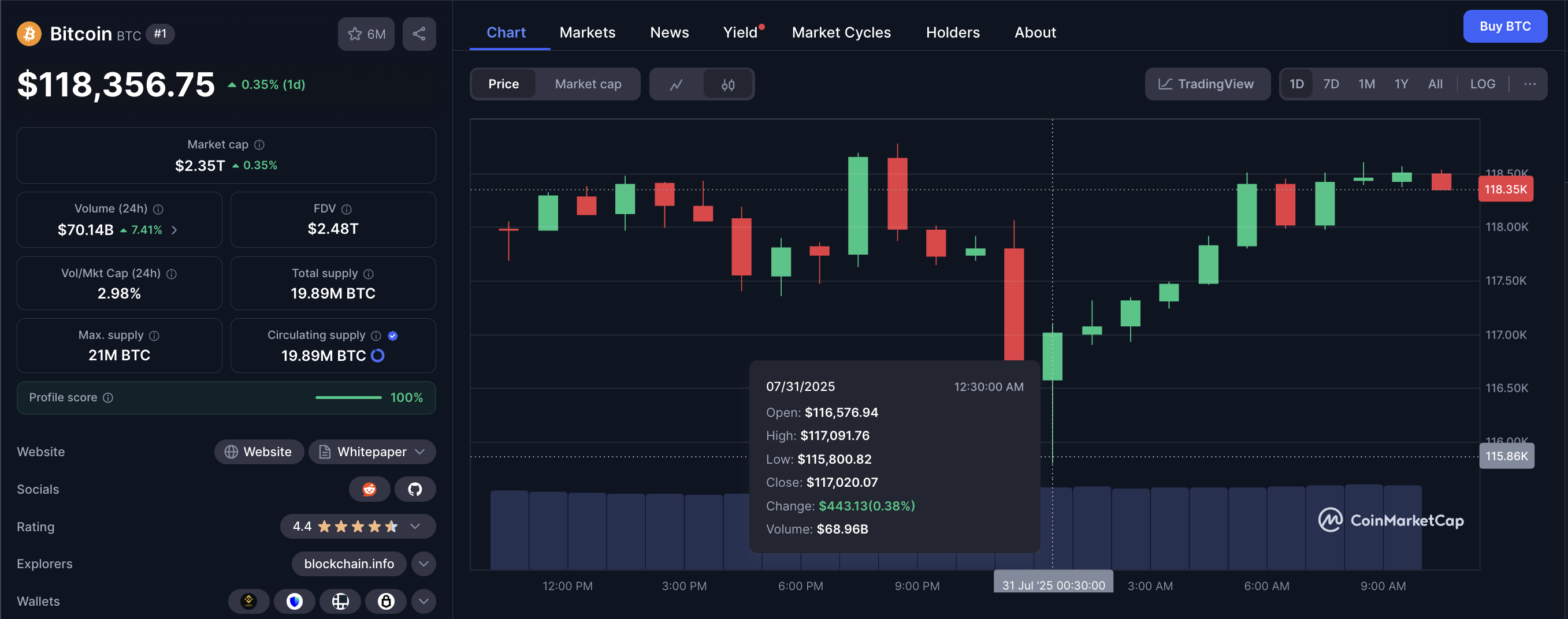Open the Holders tab
The width and height of the screenshot is (1568, 619).
[x=953, y=32]
